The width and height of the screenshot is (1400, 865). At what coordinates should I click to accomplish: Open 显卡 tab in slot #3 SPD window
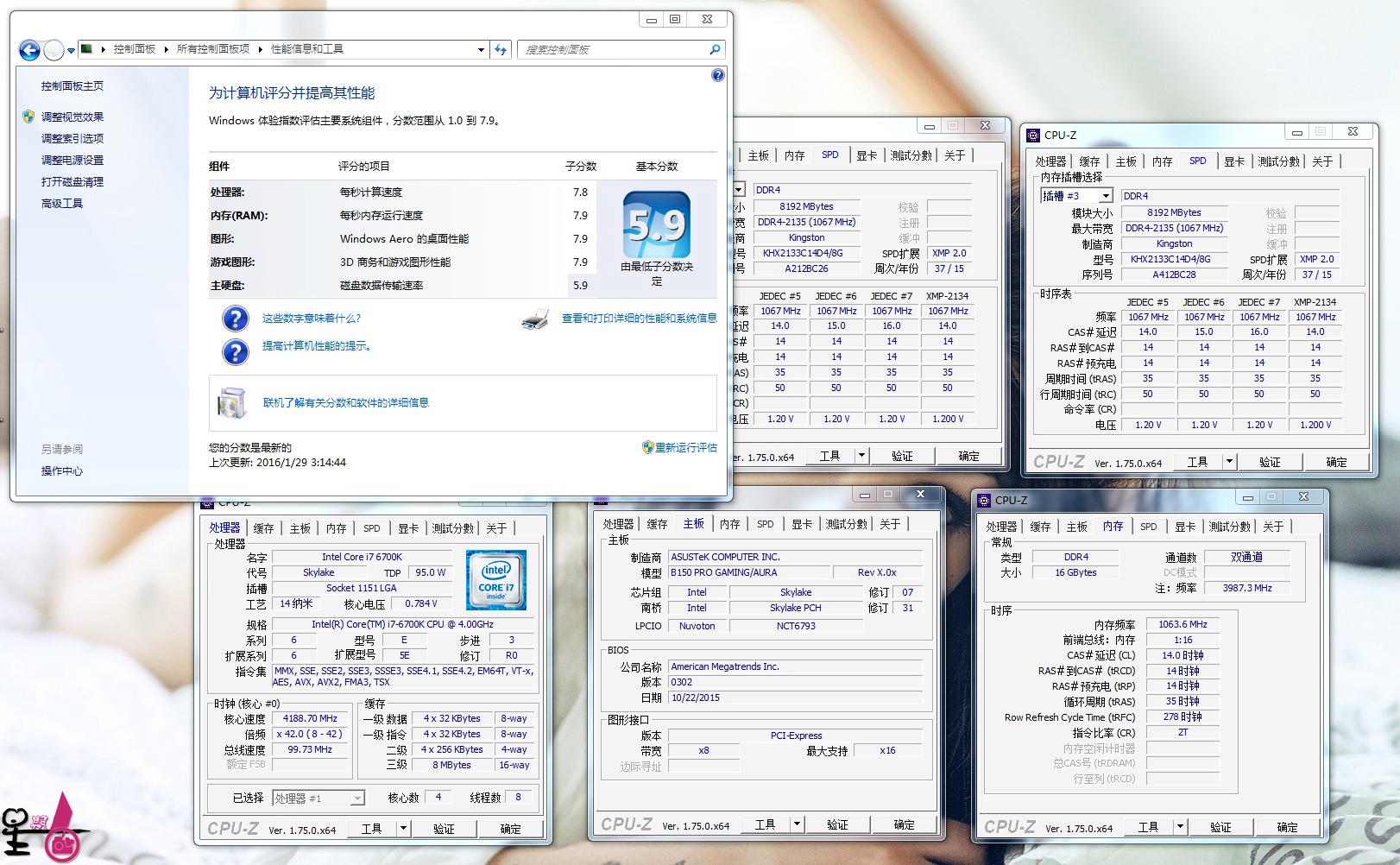[x=1234, y=161]
